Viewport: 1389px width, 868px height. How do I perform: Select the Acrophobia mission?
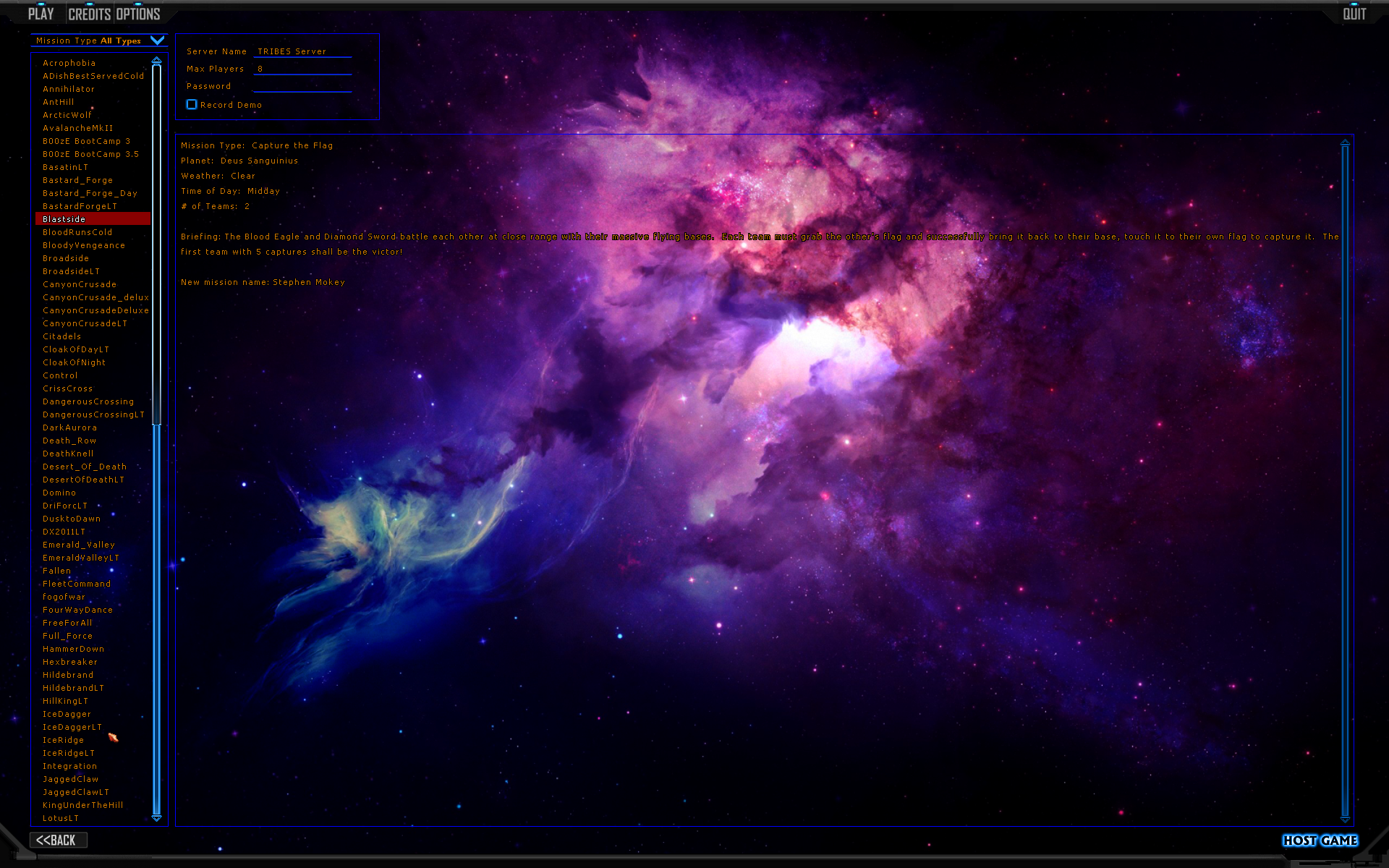tap(69, 63)
